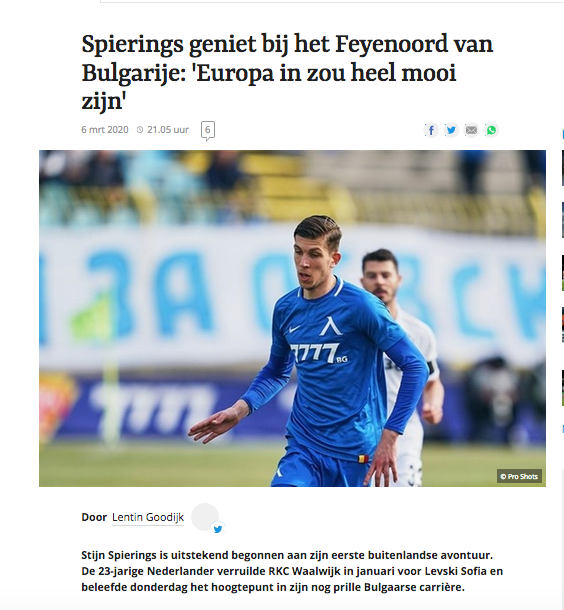This screenshot has width=564, height=610.
Task: Click the Door byline label
Action: (x=94, y=517)
